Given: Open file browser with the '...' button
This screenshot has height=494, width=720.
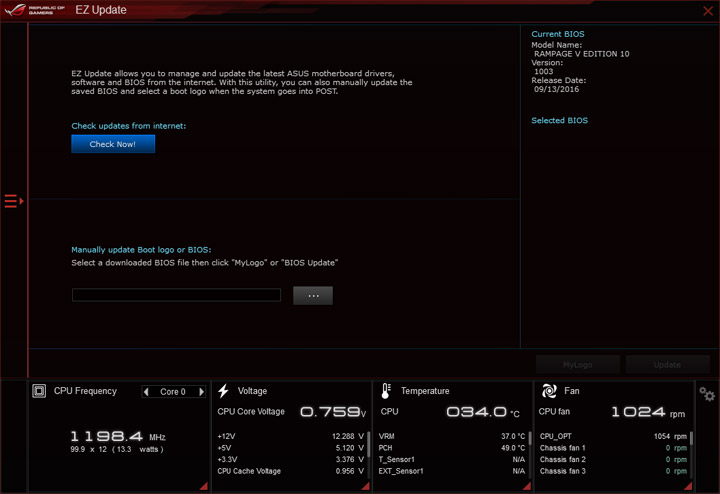Looking at the screenshot, I should 313,296.
